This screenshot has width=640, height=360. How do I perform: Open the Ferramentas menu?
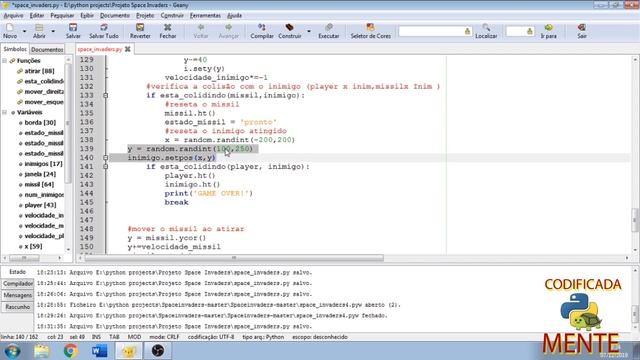pos(205,16)
